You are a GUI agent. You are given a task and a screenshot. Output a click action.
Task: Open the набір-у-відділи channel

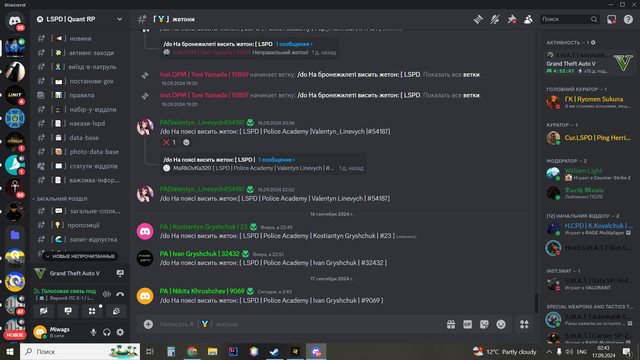(80, 109)
